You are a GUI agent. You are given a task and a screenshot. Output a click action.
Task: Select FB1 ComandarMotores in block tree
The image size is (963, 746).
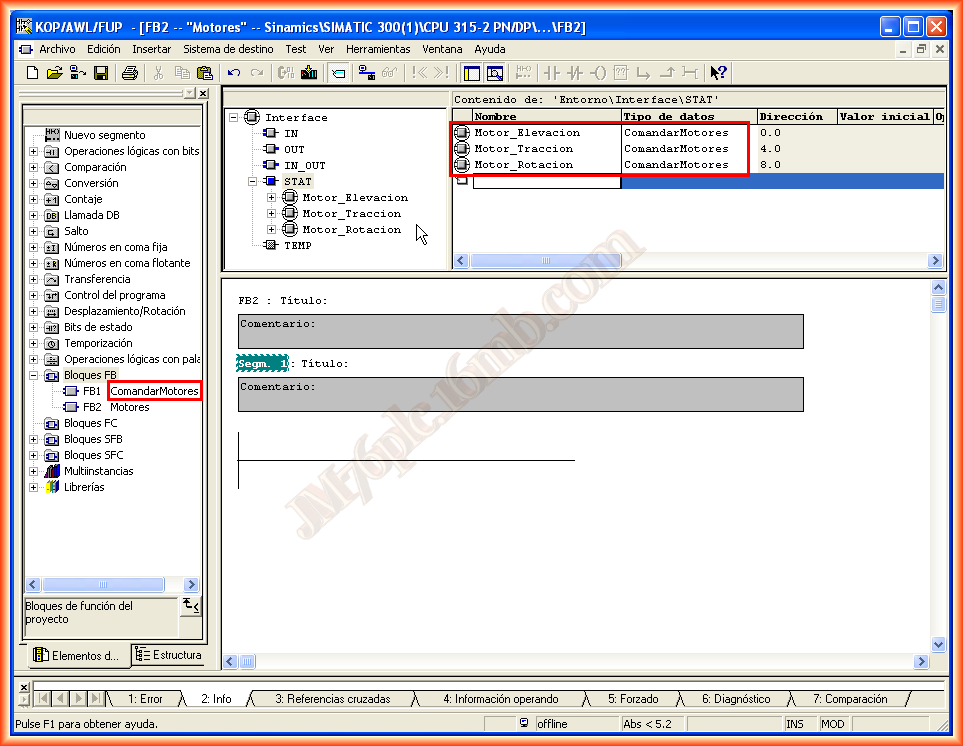[x=154, y=391]
